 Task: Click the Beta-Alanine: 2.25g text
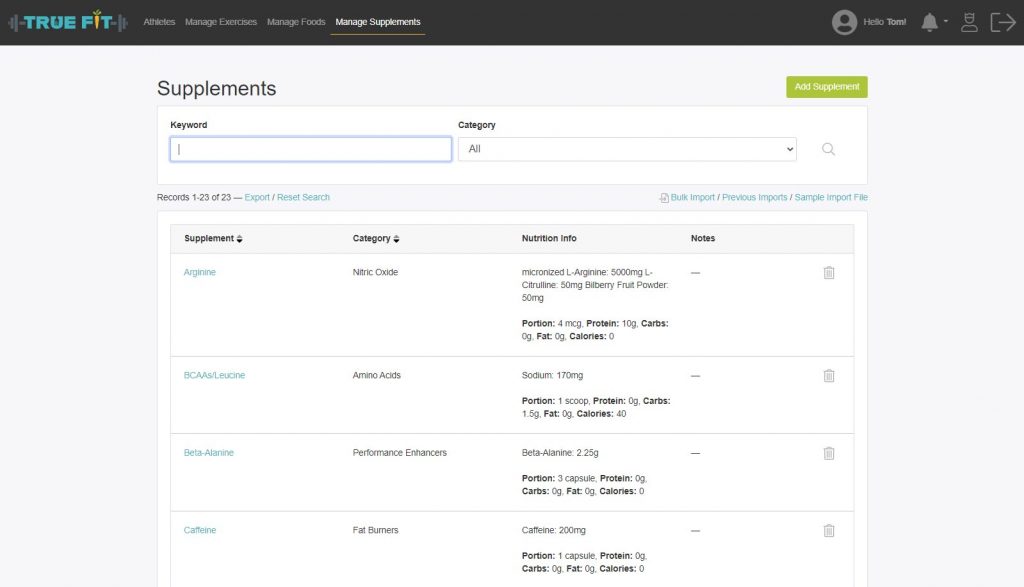tap(560, 452)
